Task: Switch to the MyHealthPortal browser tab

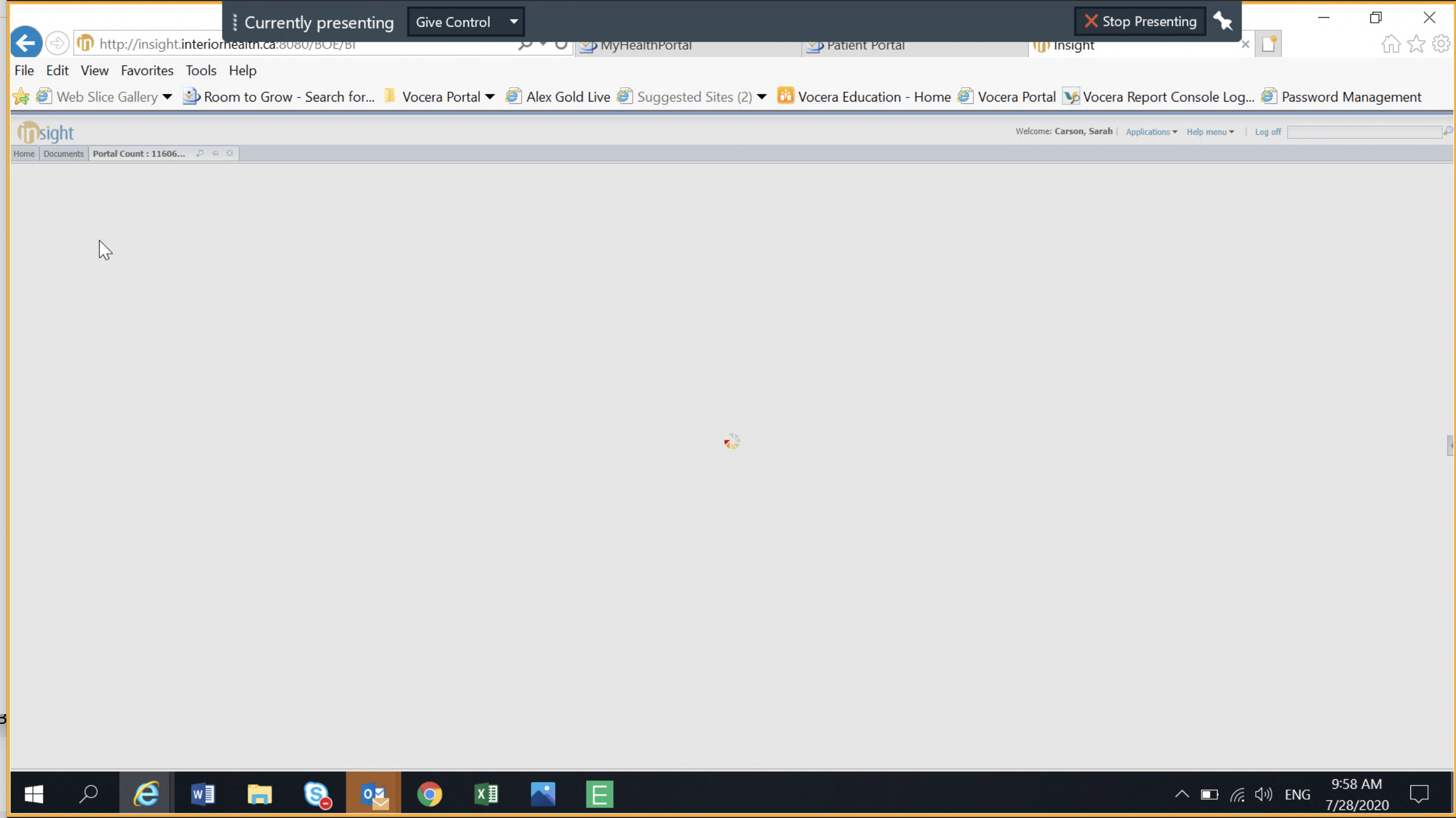Action: coord(645,46)
